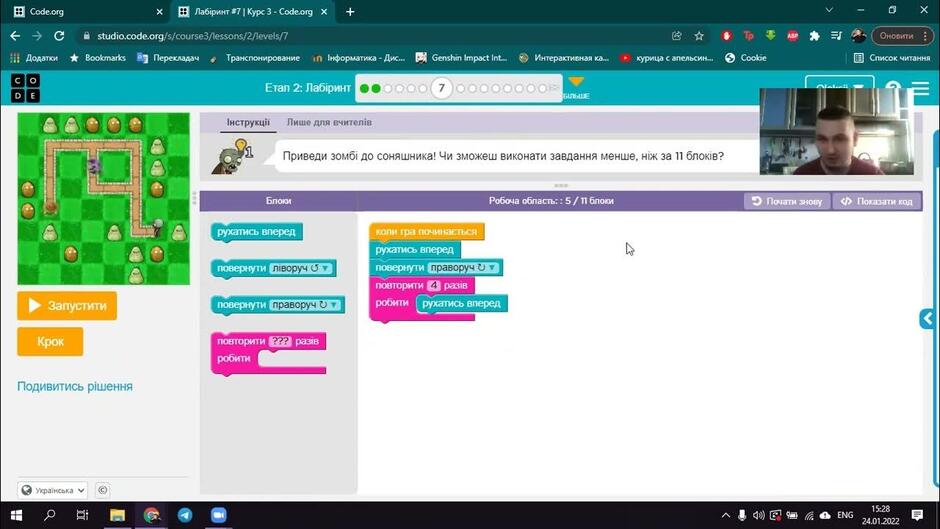
Task: Click the ??? field in toolbox repeat block
Action: coord(280,341)
